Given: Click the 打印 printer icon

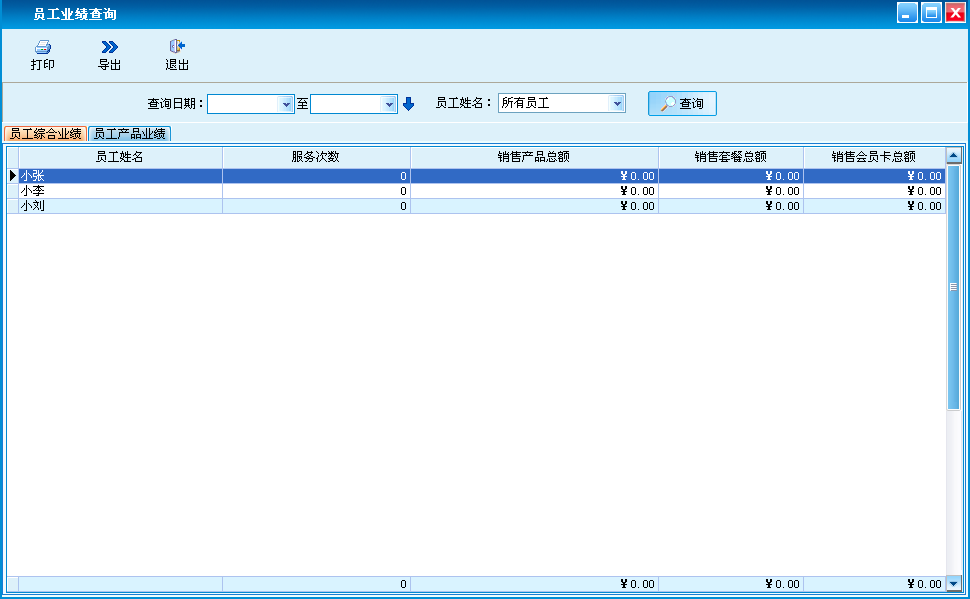Looking at the screenshot, I should tap(42, 47).
